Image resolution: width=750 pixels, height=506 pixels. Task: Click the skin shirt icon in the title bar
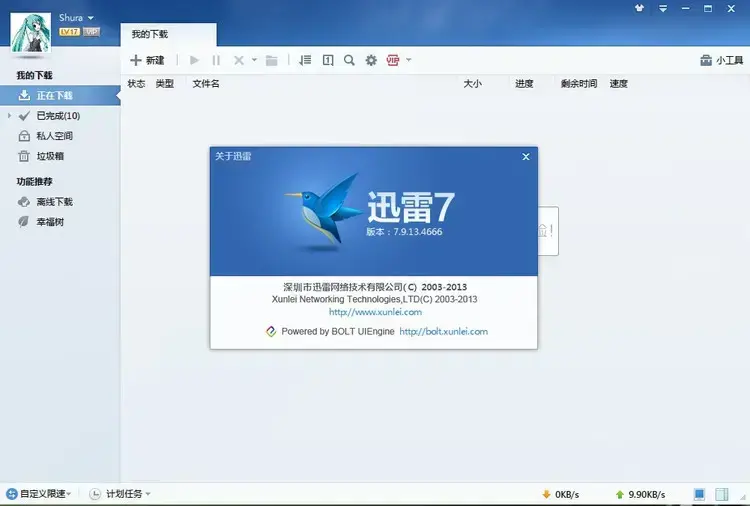640,8
